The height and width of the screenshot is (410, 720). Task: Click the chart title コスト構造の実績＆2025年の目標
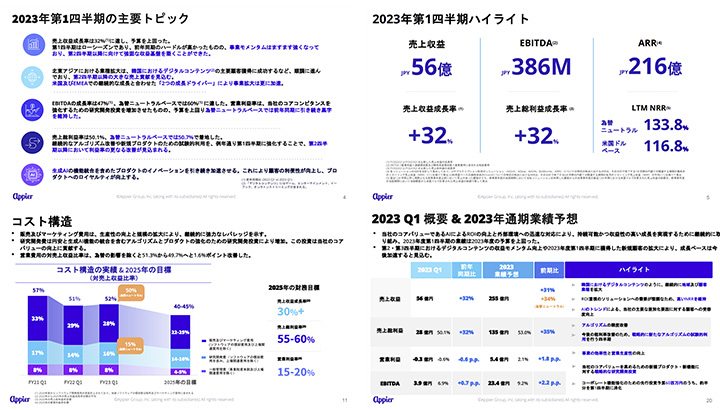click(113, 270)
